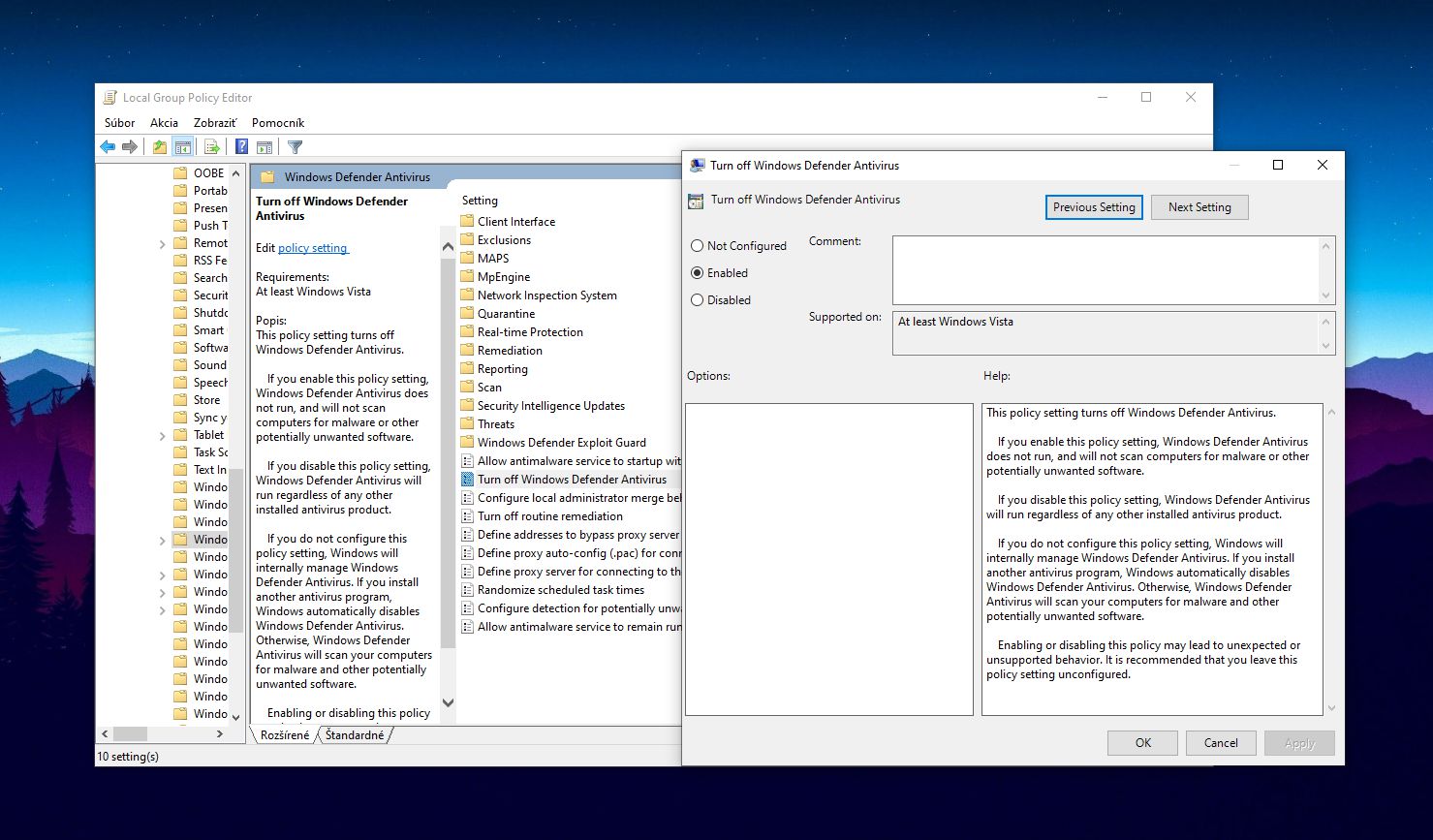The image size is (1433, 840).
Task: Click the Remediation folder icon
Action: (467, 351)
